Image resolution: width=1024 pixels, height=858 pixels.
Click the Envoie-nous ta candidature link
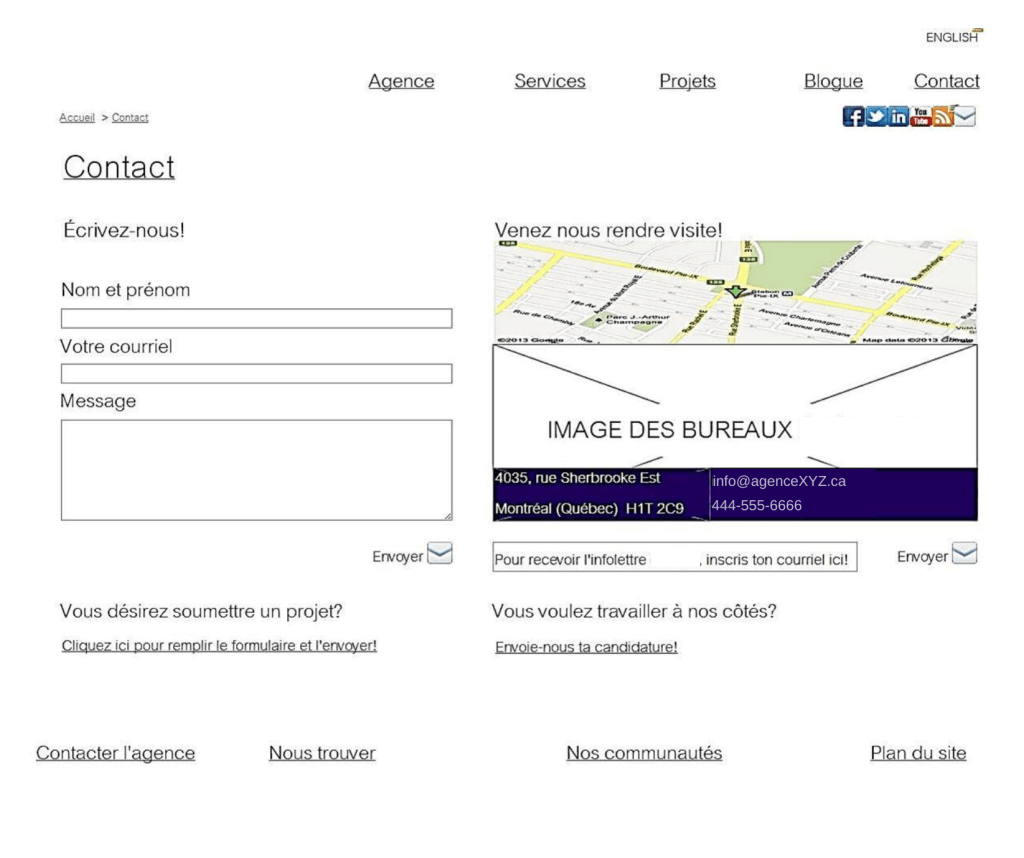click(x=586, y=648)
